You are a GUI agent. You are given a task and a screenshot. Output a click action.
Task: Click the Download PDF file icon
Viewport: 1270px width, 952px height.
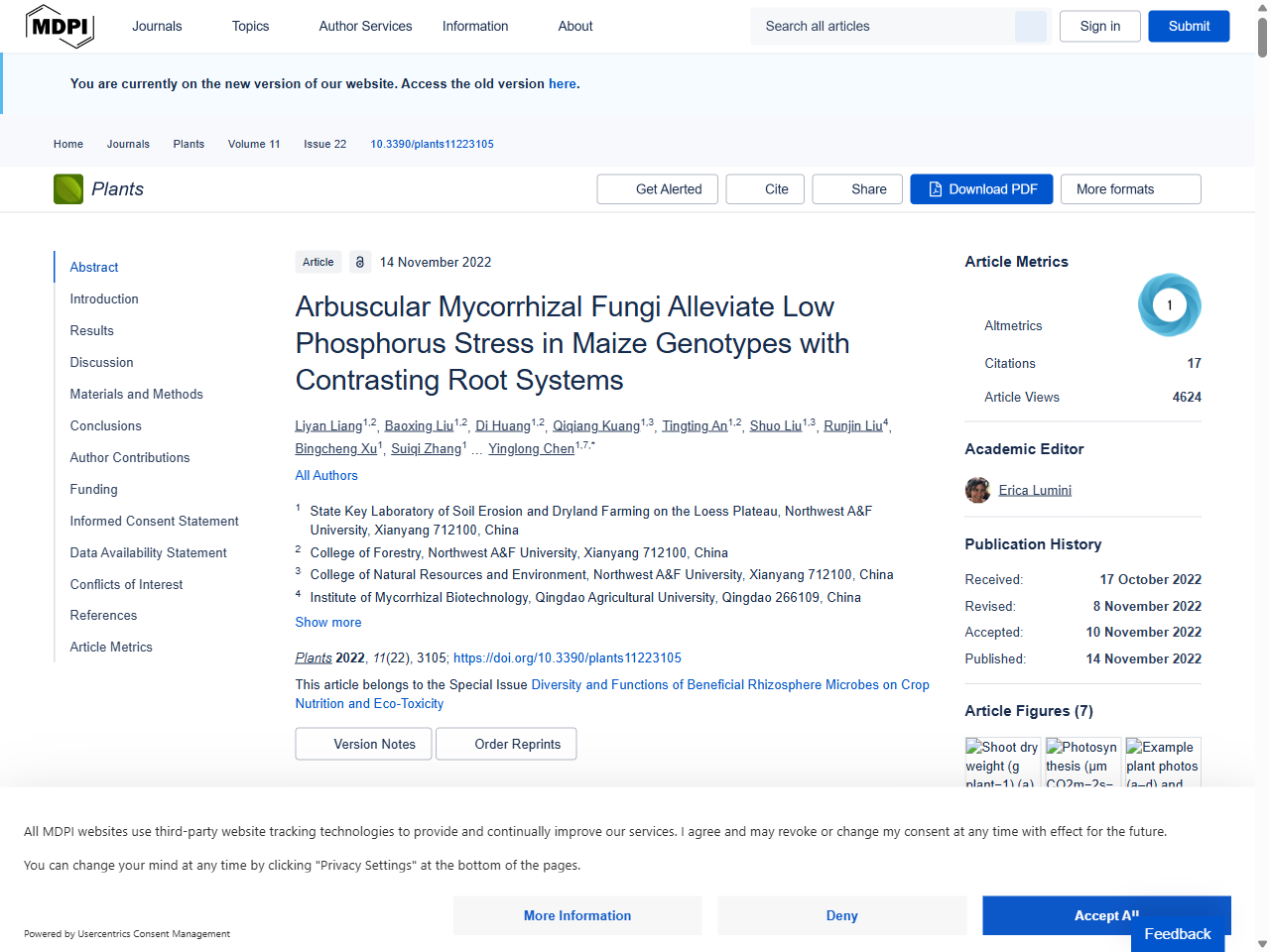[x=934, y=188]
